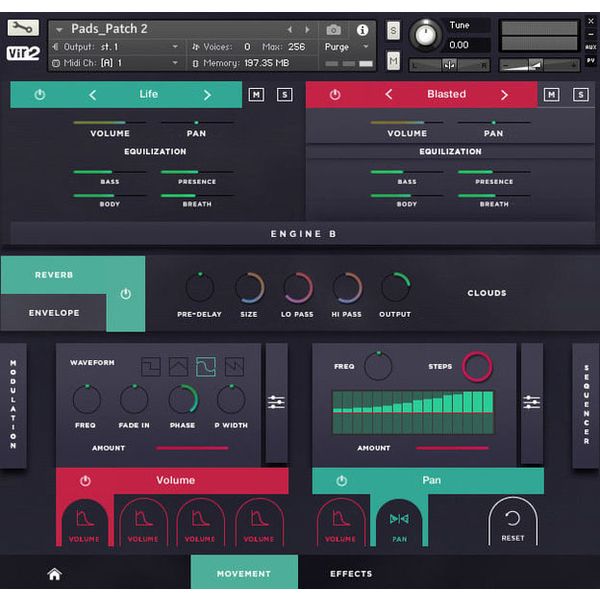Screen dimensions: 600x600
Task: Open the instrument info icon
Action: (x=362, y=30)
